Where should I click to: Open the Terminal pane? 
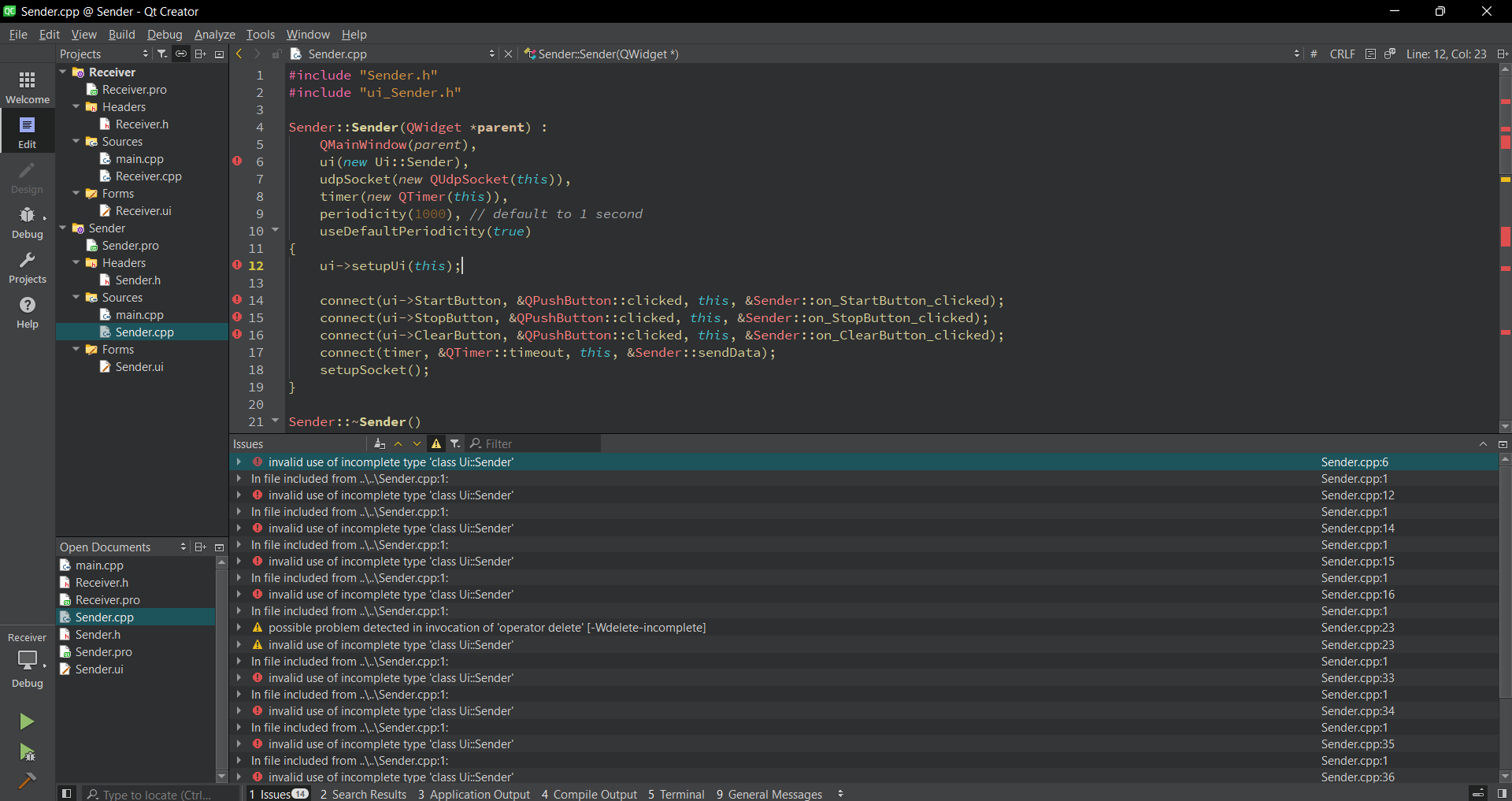676,794
